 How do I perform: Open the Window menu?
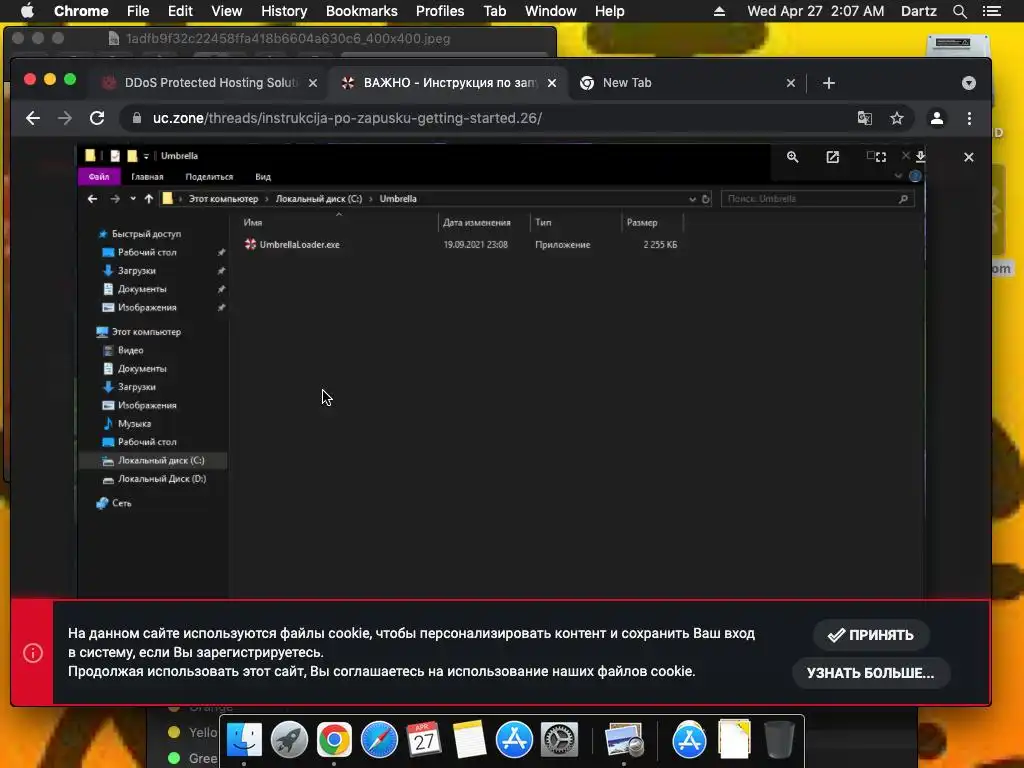click(551, 11)
